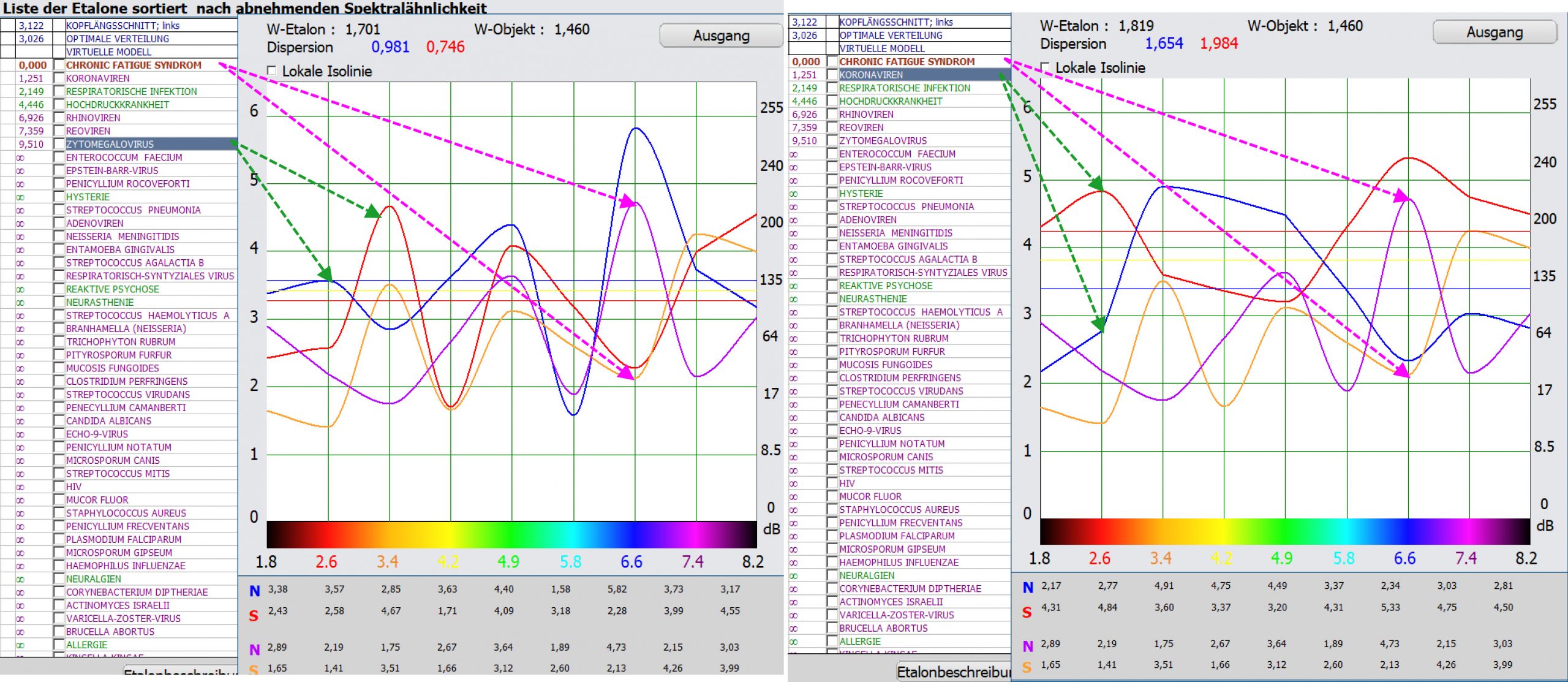This screenshot has width=1568, height=682.
Task: Select KOPFLÄNGSSCHNITT; links row in left list
Action: pyautogui.click(x=123, y=26)
